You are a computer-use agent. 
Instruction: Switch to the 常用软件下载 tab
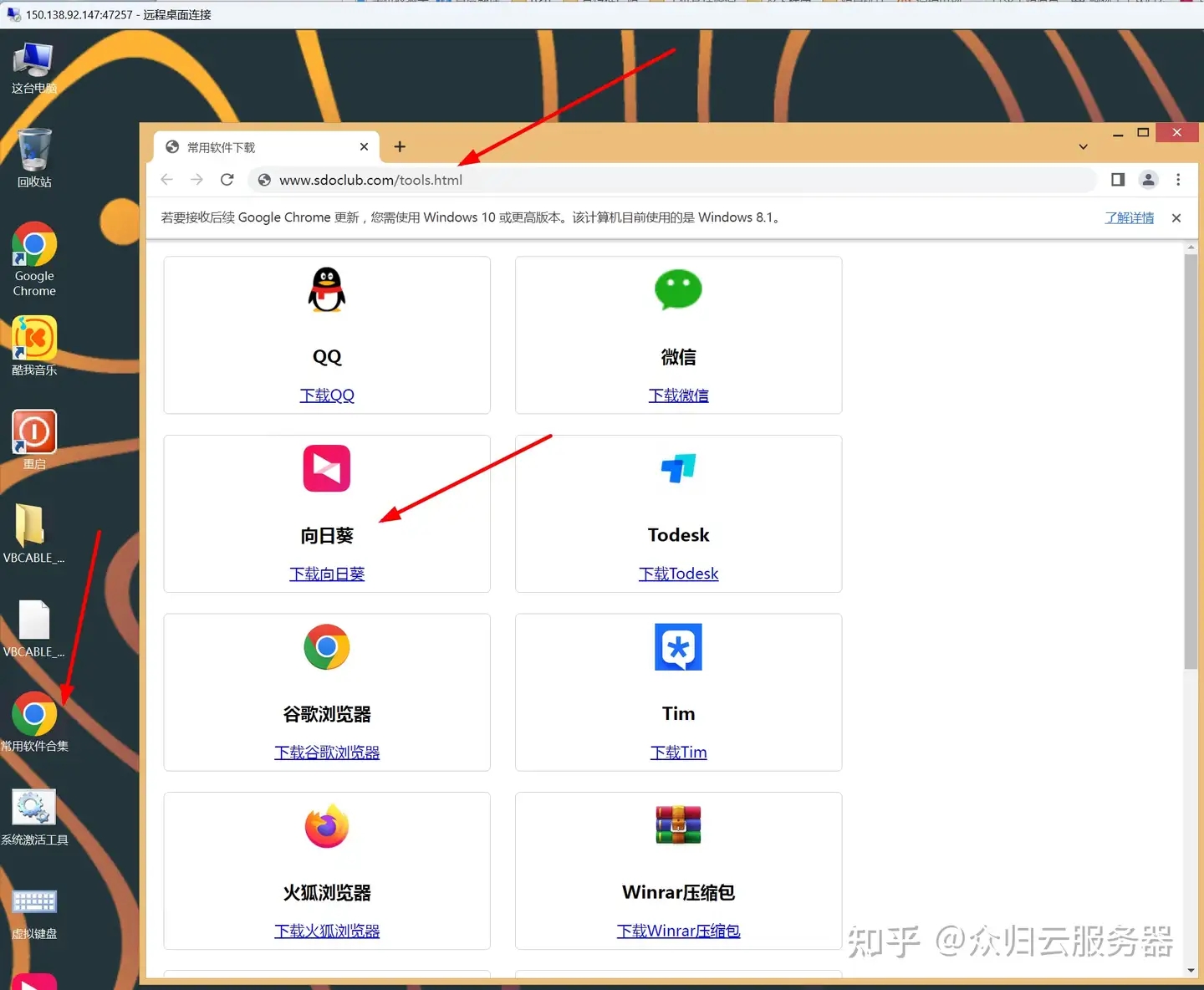(251, 146)
